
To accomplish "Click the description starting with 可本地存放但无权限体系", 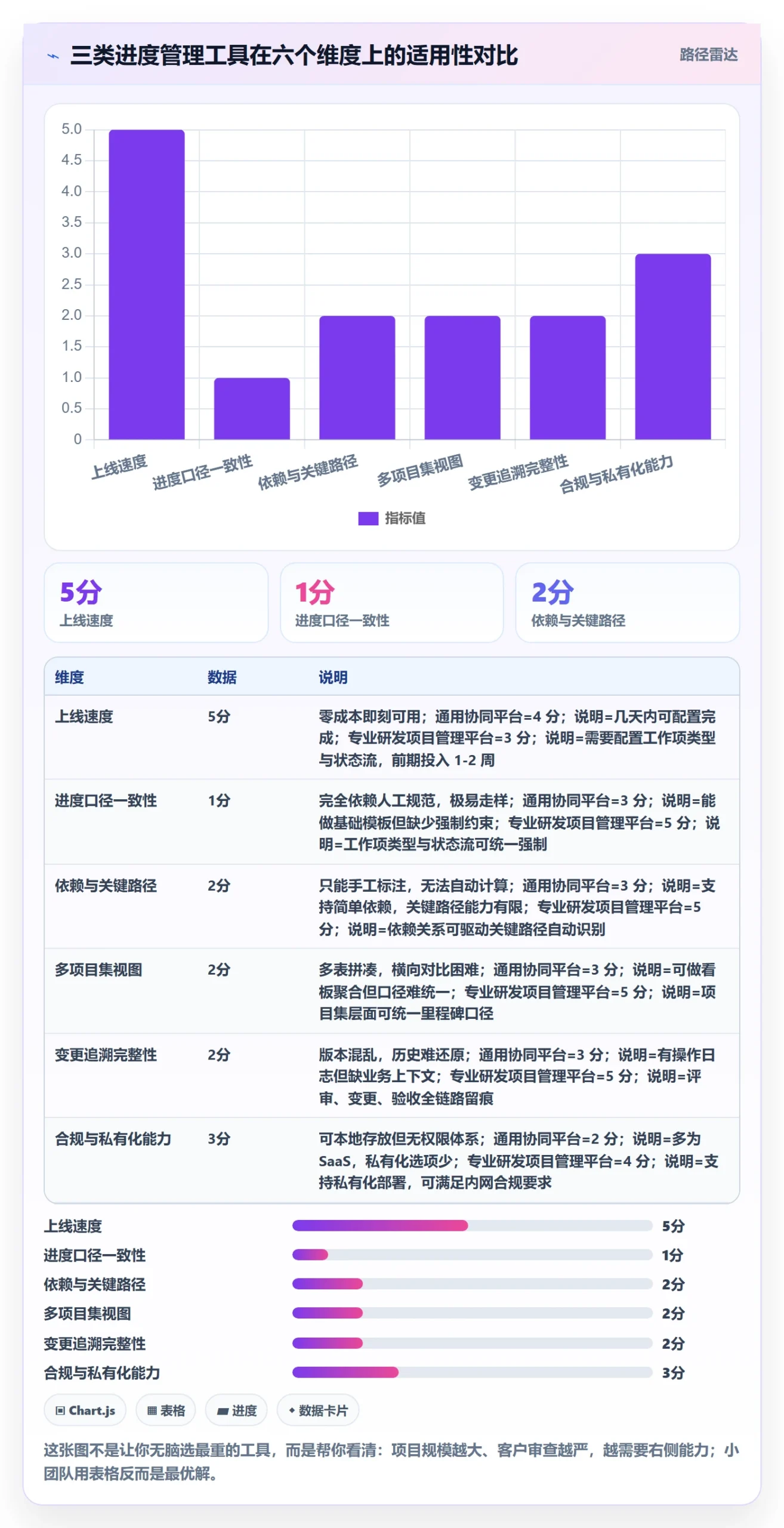I will pos(518,1160).
